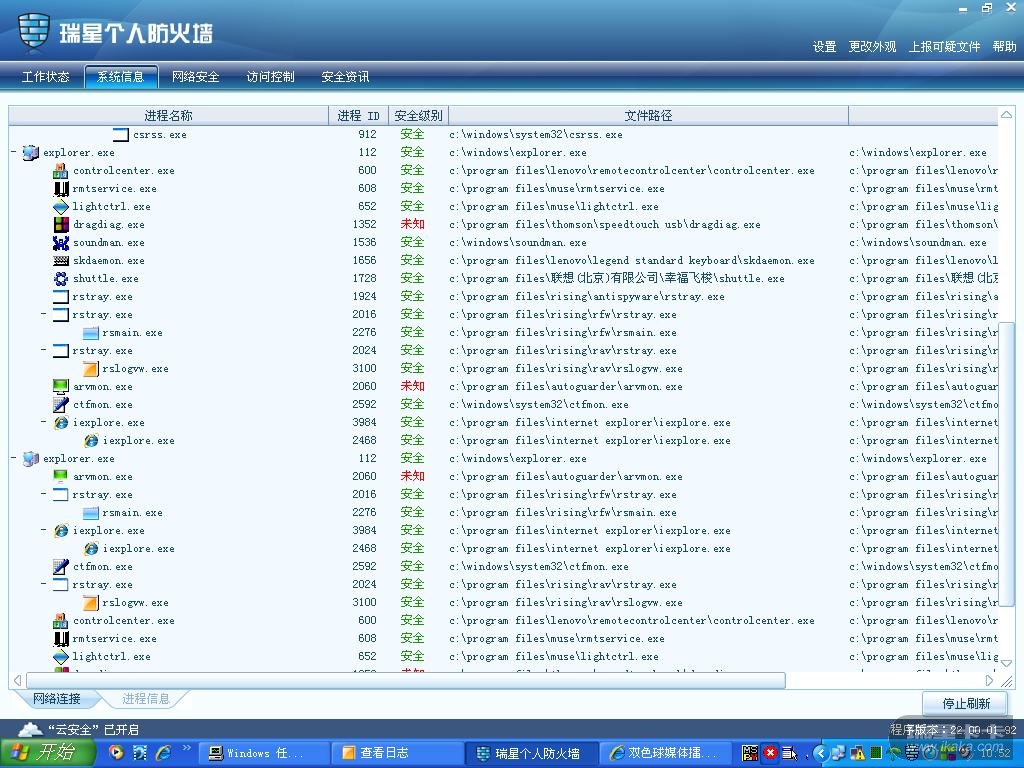Click the soundman.exe process icon
Viewport: 1024px width, 768px height.
[61, 243]
